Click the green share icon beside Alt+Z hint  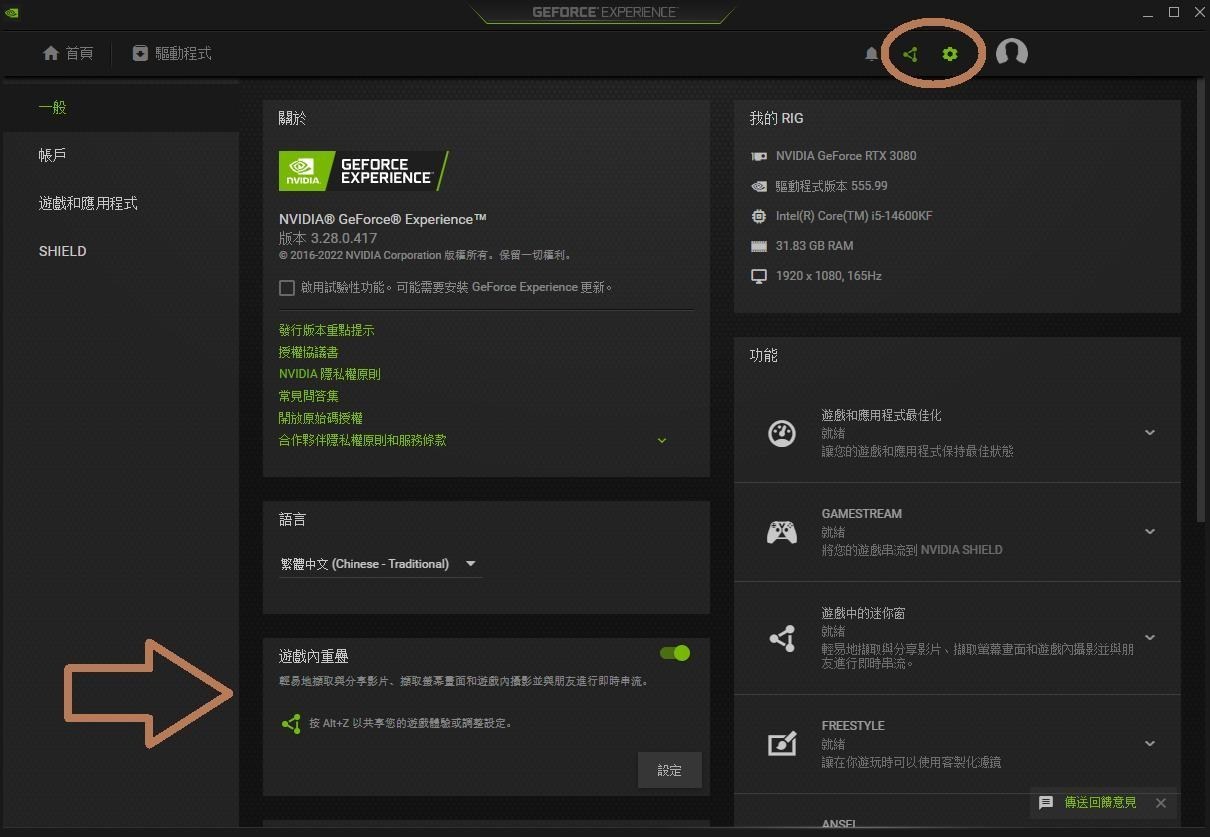pos(291,723)
